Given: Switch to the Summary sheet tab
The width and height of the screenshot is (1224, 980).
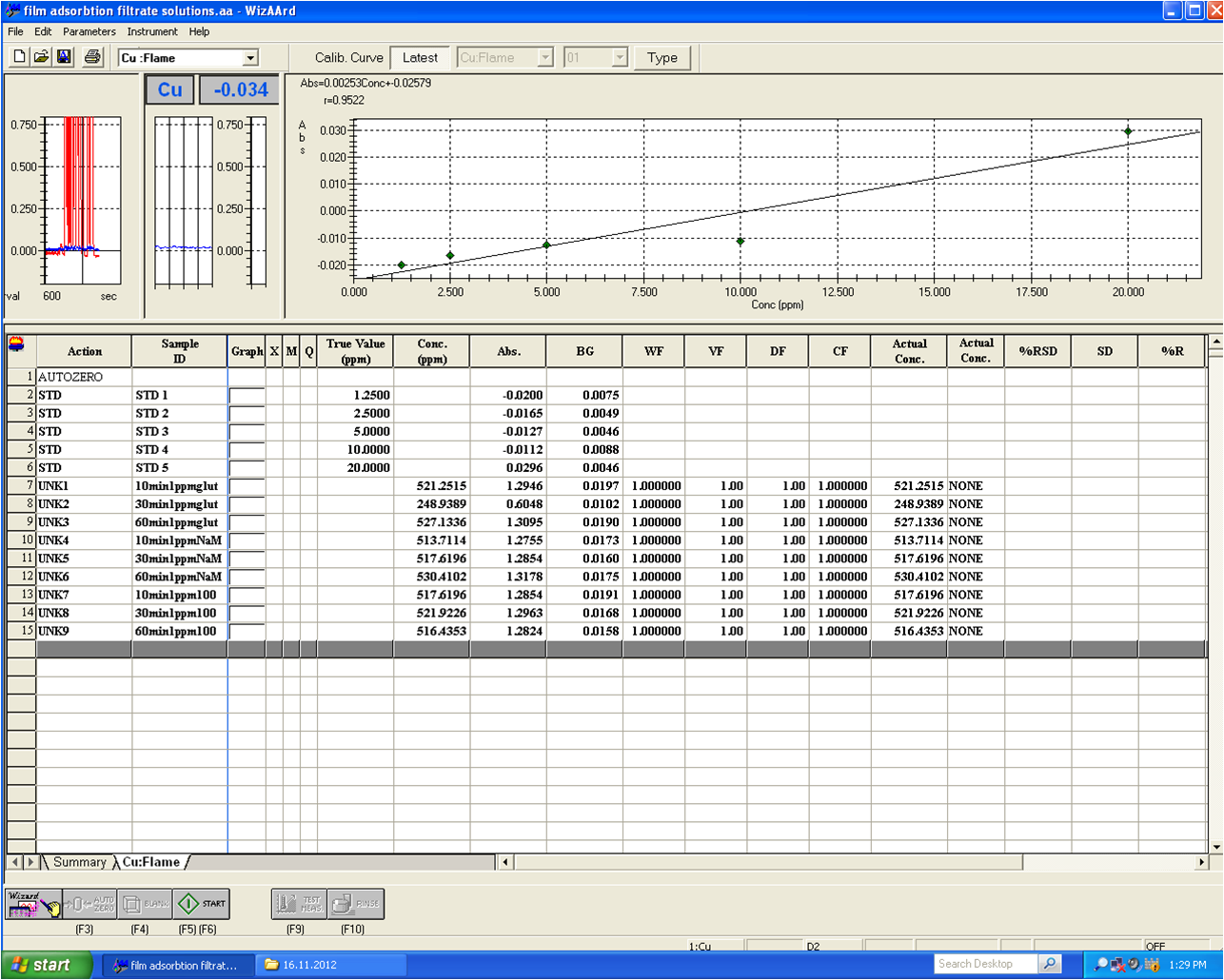Looking at the screenshot, I should pyautogui.click(x=79, y=862).
